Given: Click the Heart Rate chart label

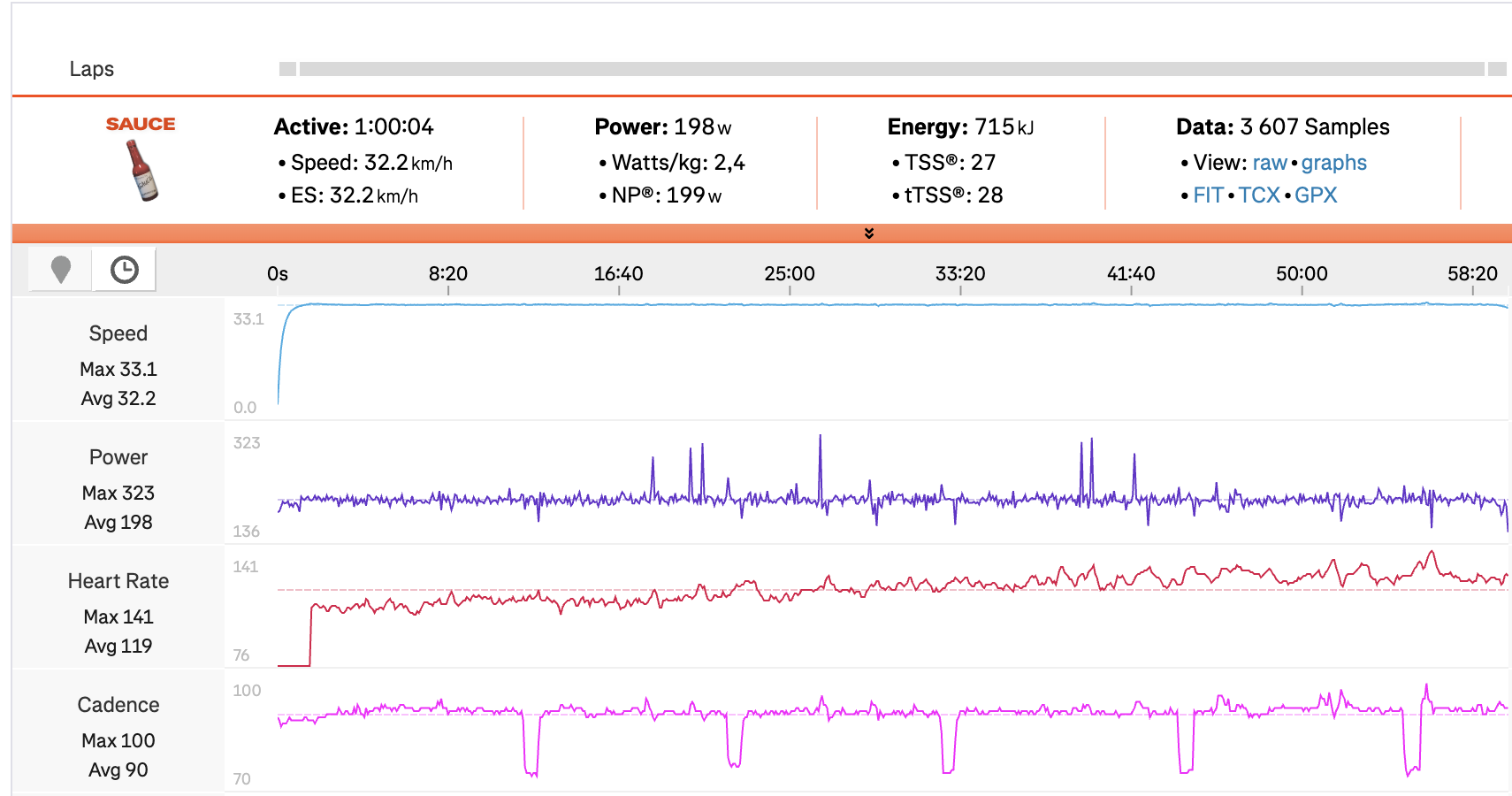Looking at the screenshot, I should (x=118, y=581).
